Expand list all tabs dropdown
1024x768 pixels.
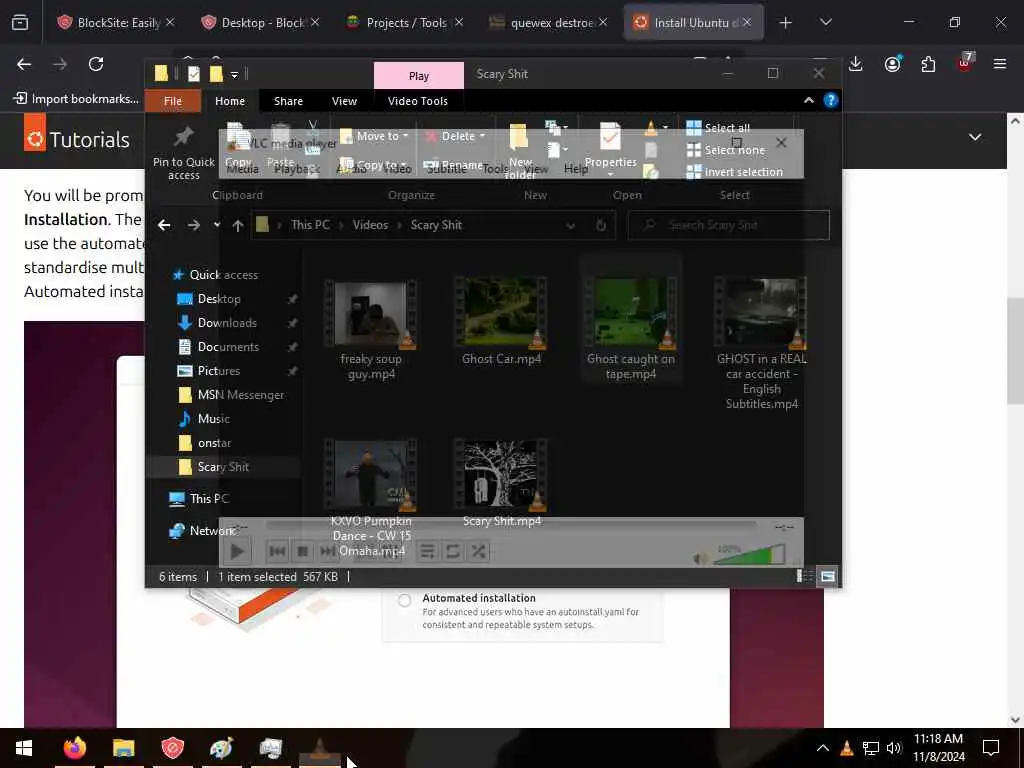pos(825,22)
